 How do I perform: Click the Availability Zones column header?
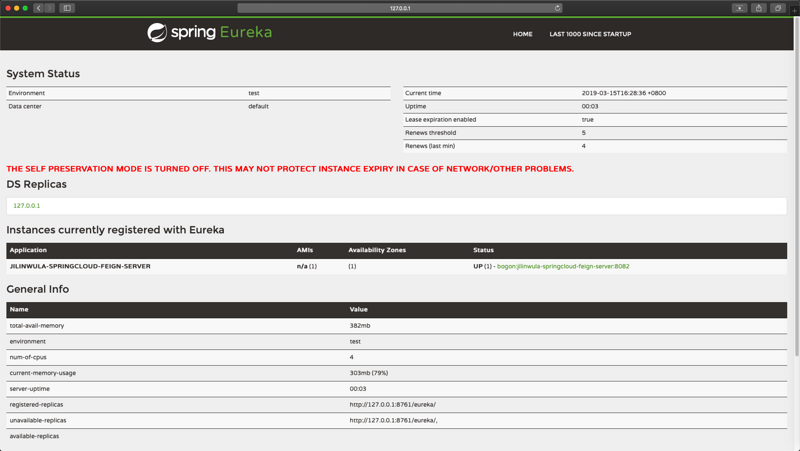tap(377, 250)
